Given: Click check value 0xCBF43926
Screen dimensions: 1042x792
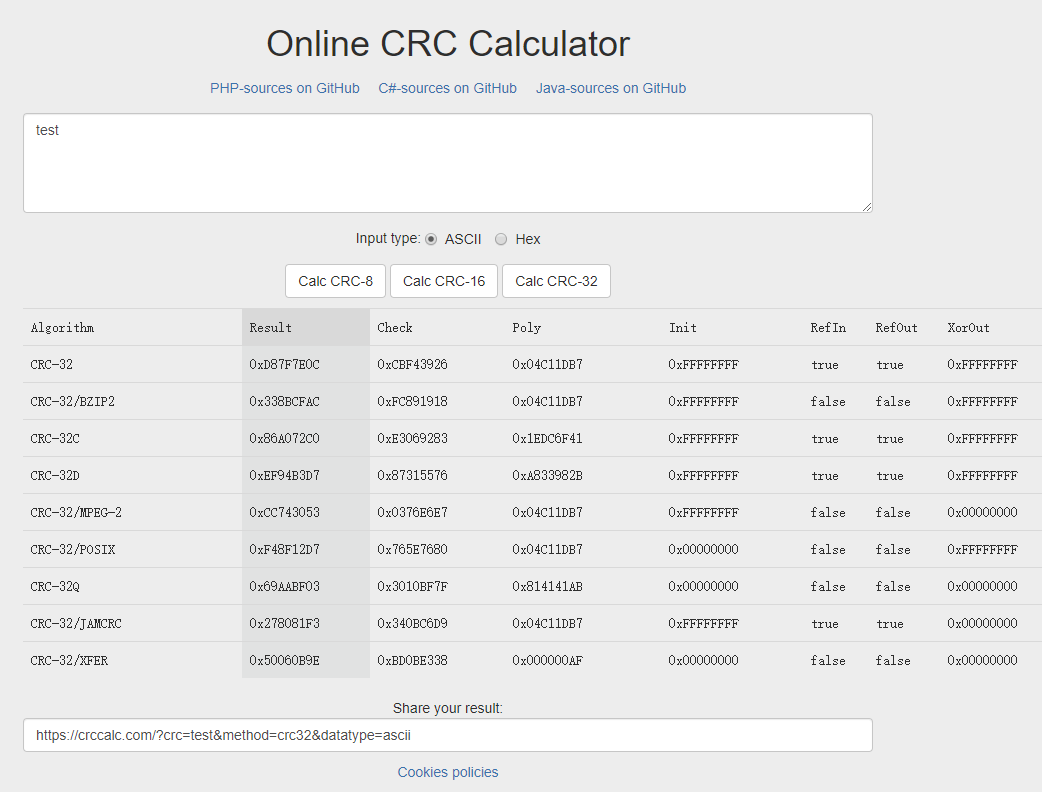Looking at the screenshot, I should pyautogui.click(x=412, y=364).
